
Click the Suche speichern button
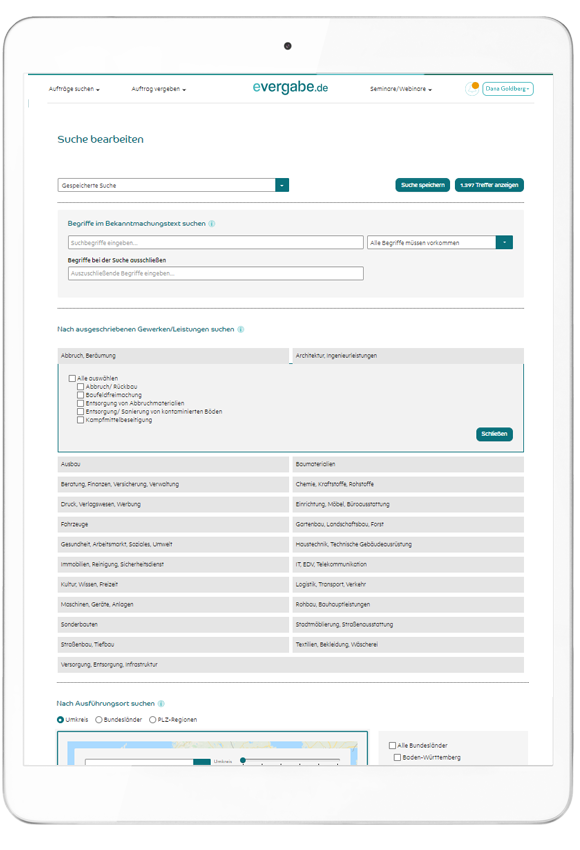point(423,185)
